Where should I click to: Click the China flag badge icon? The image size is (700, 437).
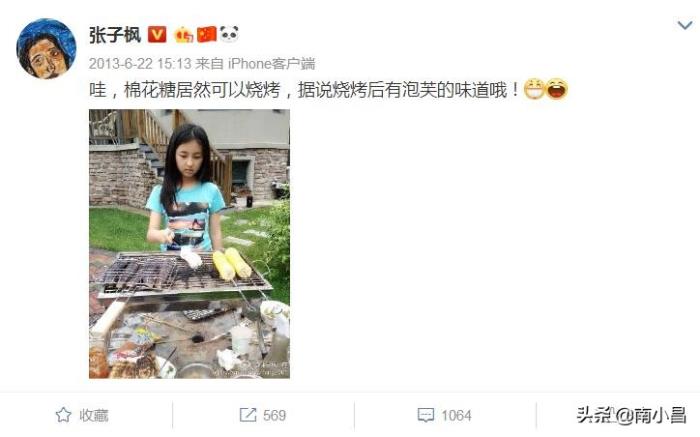(207, 34)
